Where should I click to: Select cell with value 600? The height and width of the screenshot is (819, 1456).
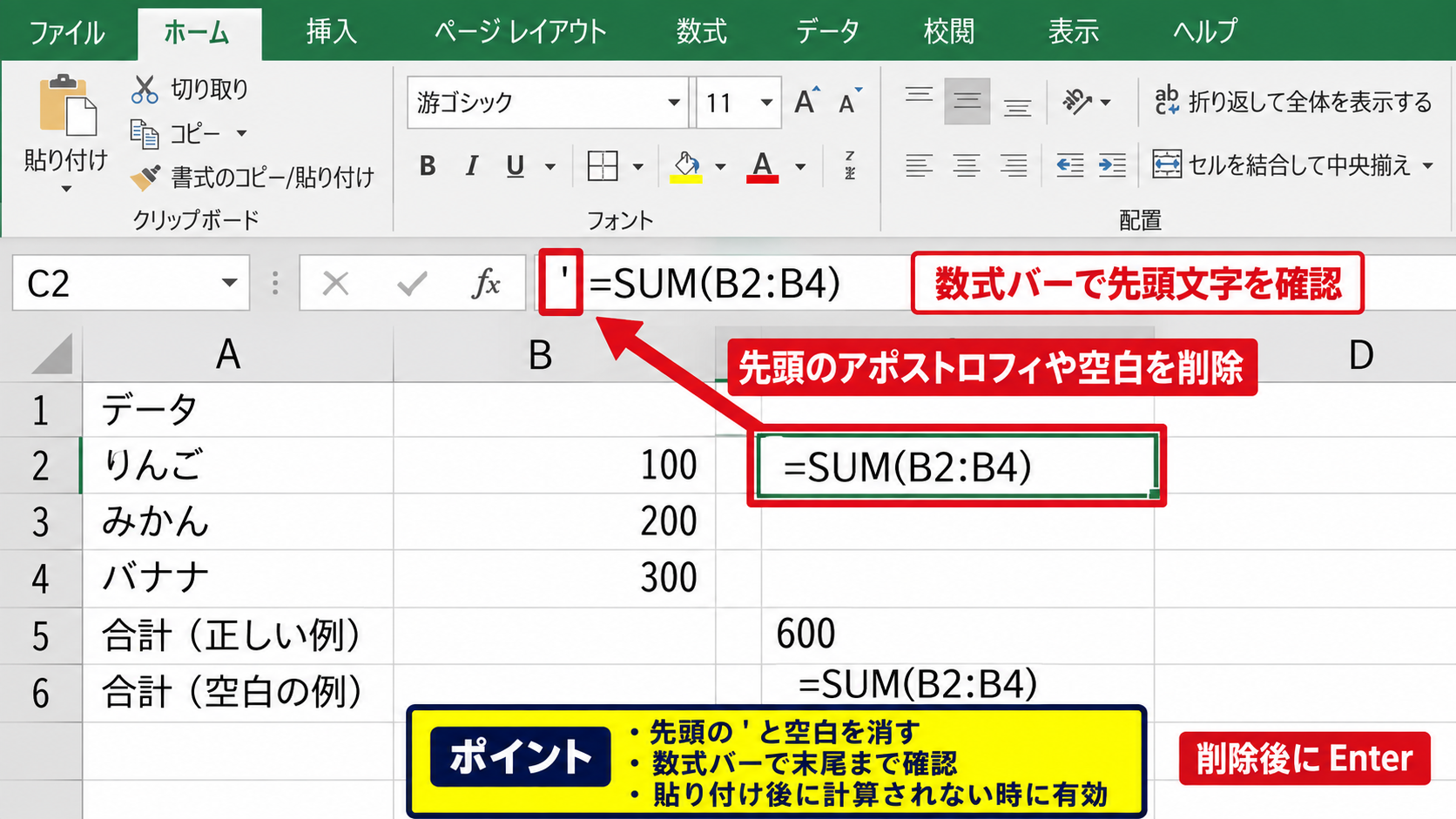[958, 634]
